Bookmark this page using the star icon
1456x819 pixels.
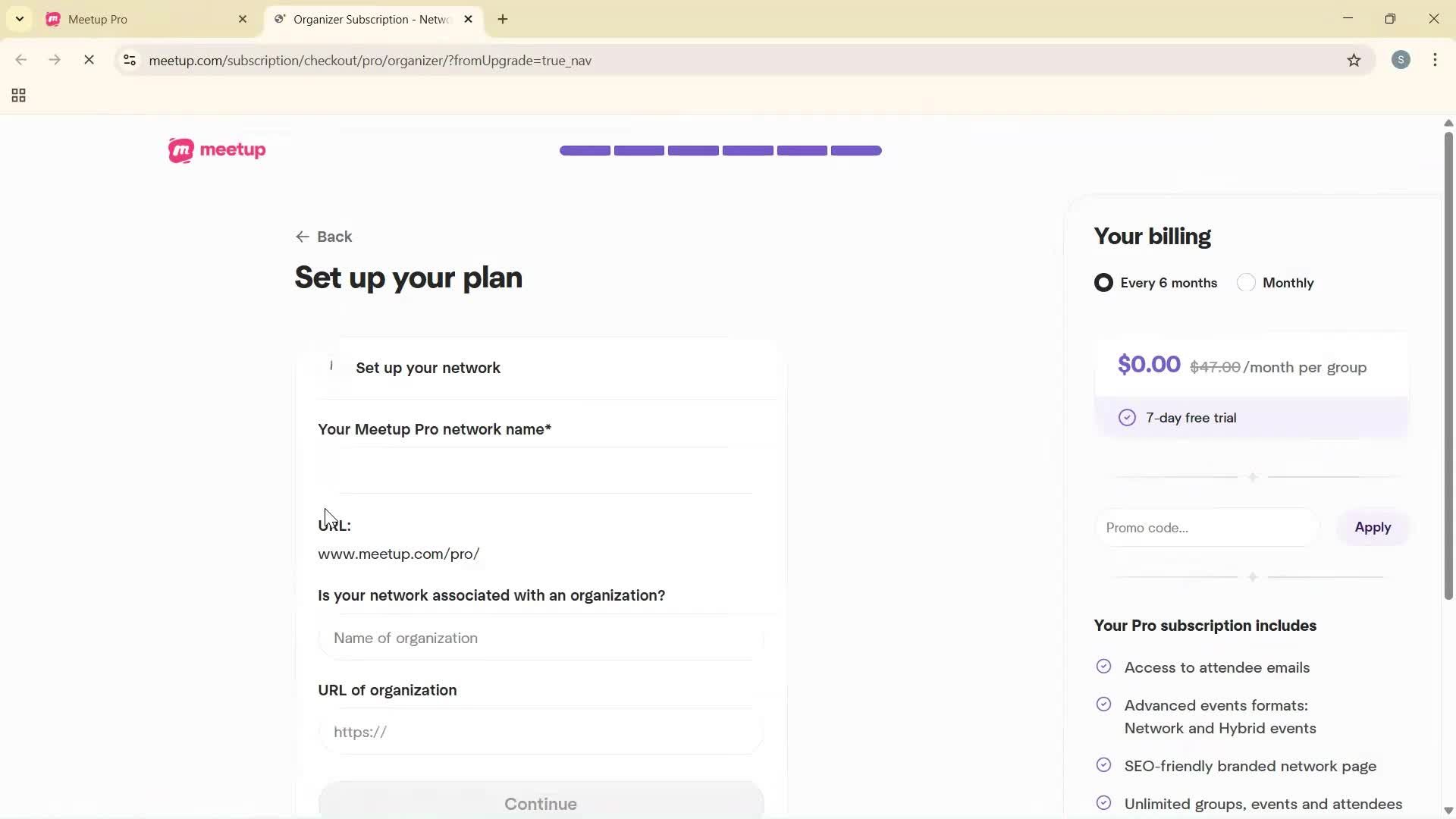[1354, 61]
